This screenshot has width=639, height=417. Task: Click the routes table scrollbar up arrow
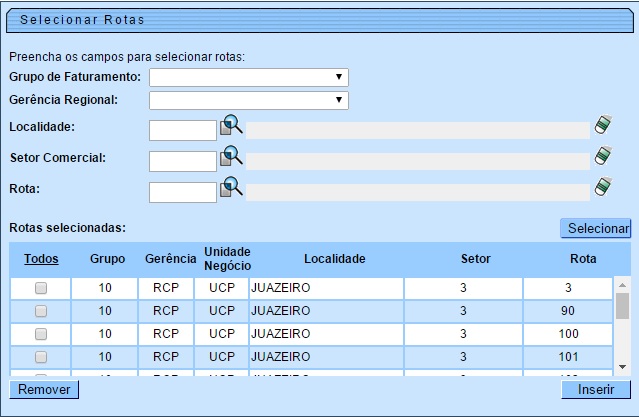[622, 284]
